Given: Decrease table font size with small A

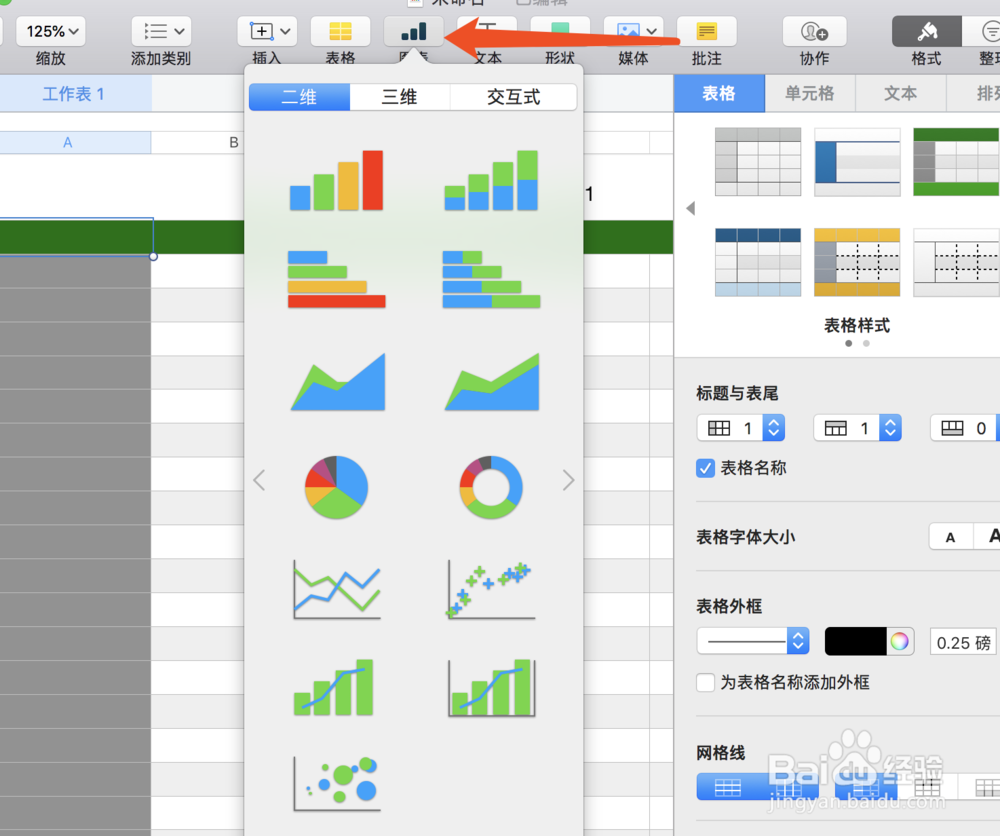Looking at the screenshot, I should tap(950, 537).
